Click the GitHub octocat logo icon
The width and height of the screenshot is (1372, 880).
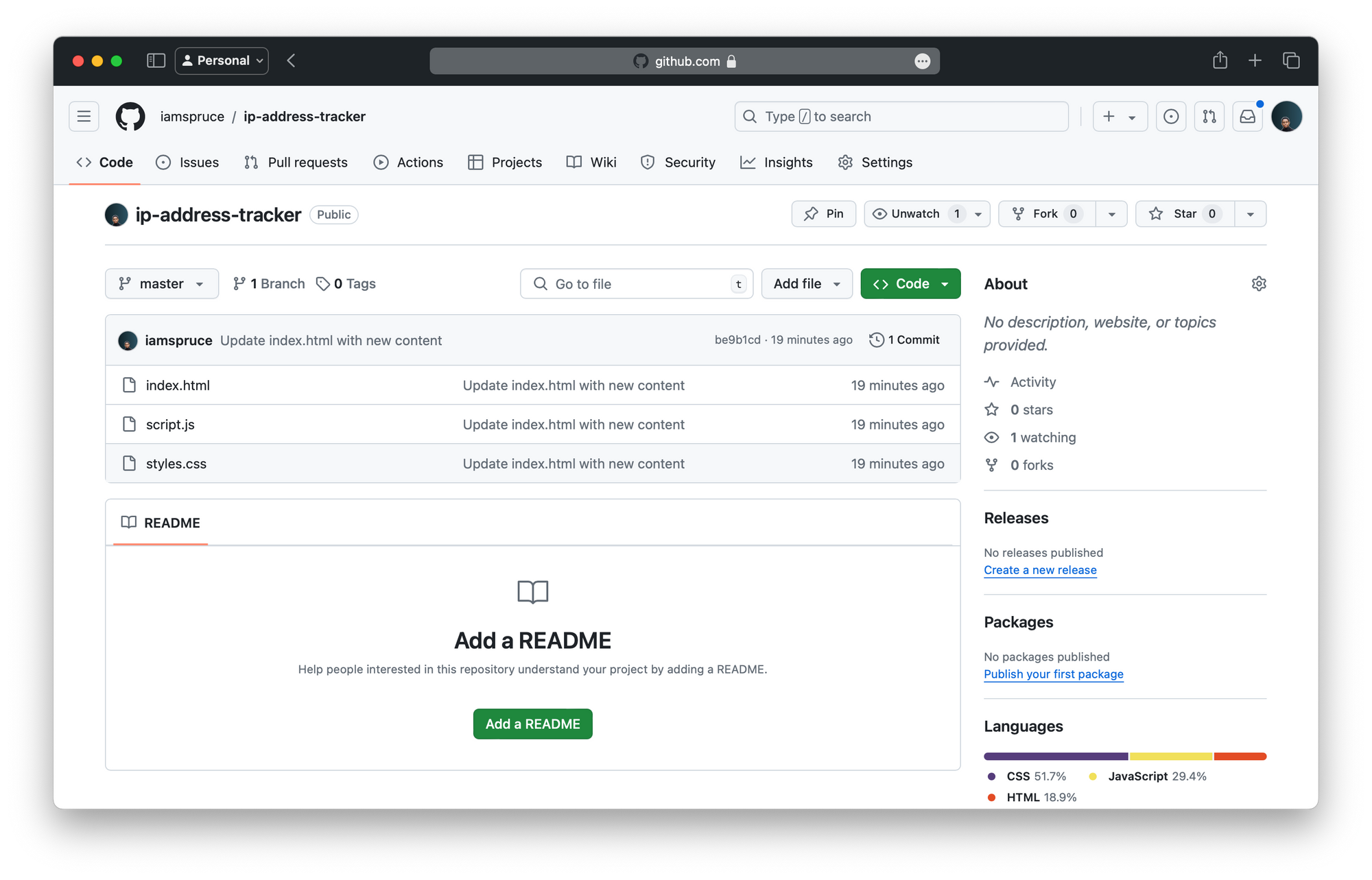point(131,116)
